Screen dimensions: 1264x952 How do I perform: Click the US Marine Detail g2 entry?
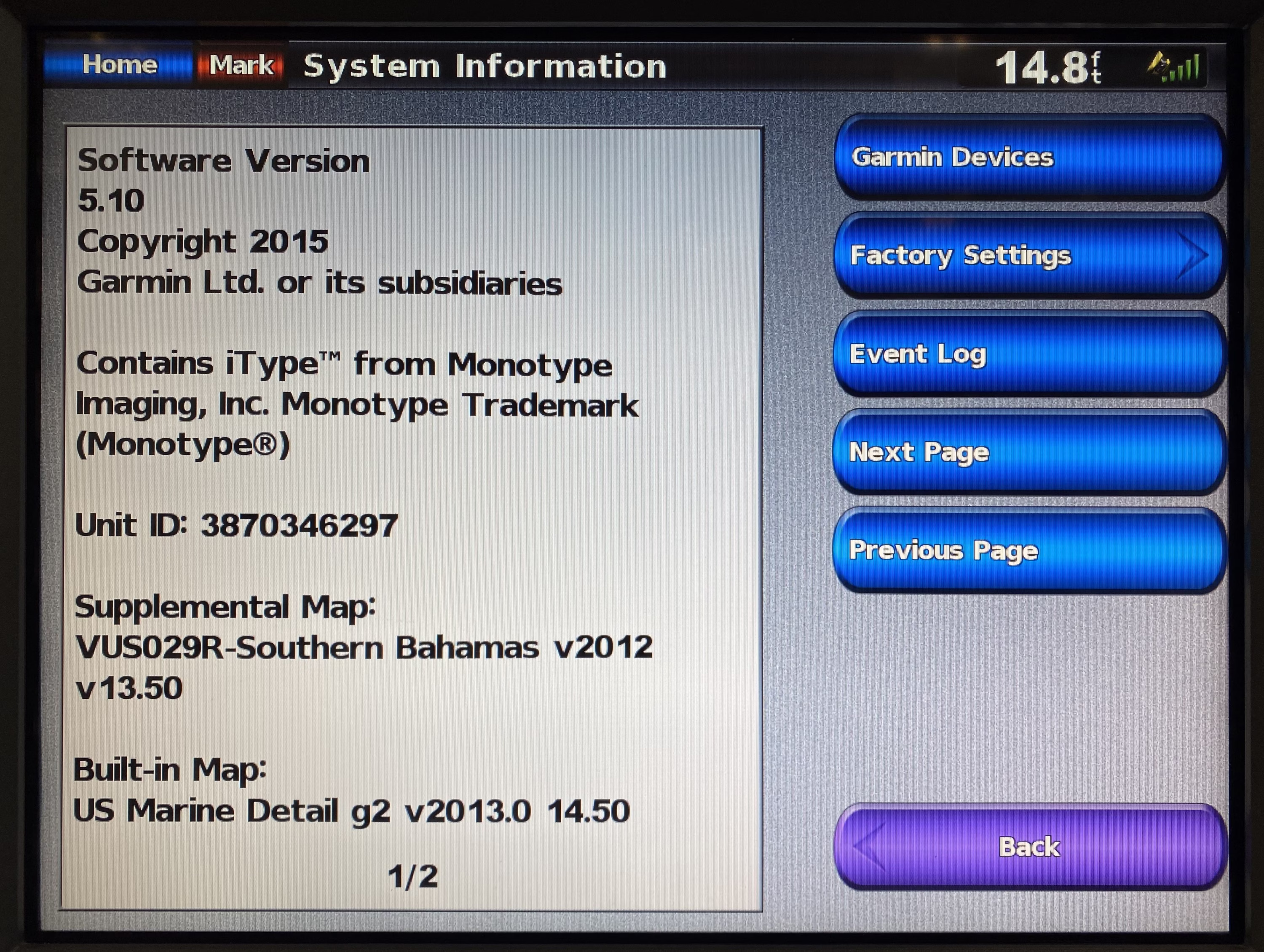tap(351, 810)
